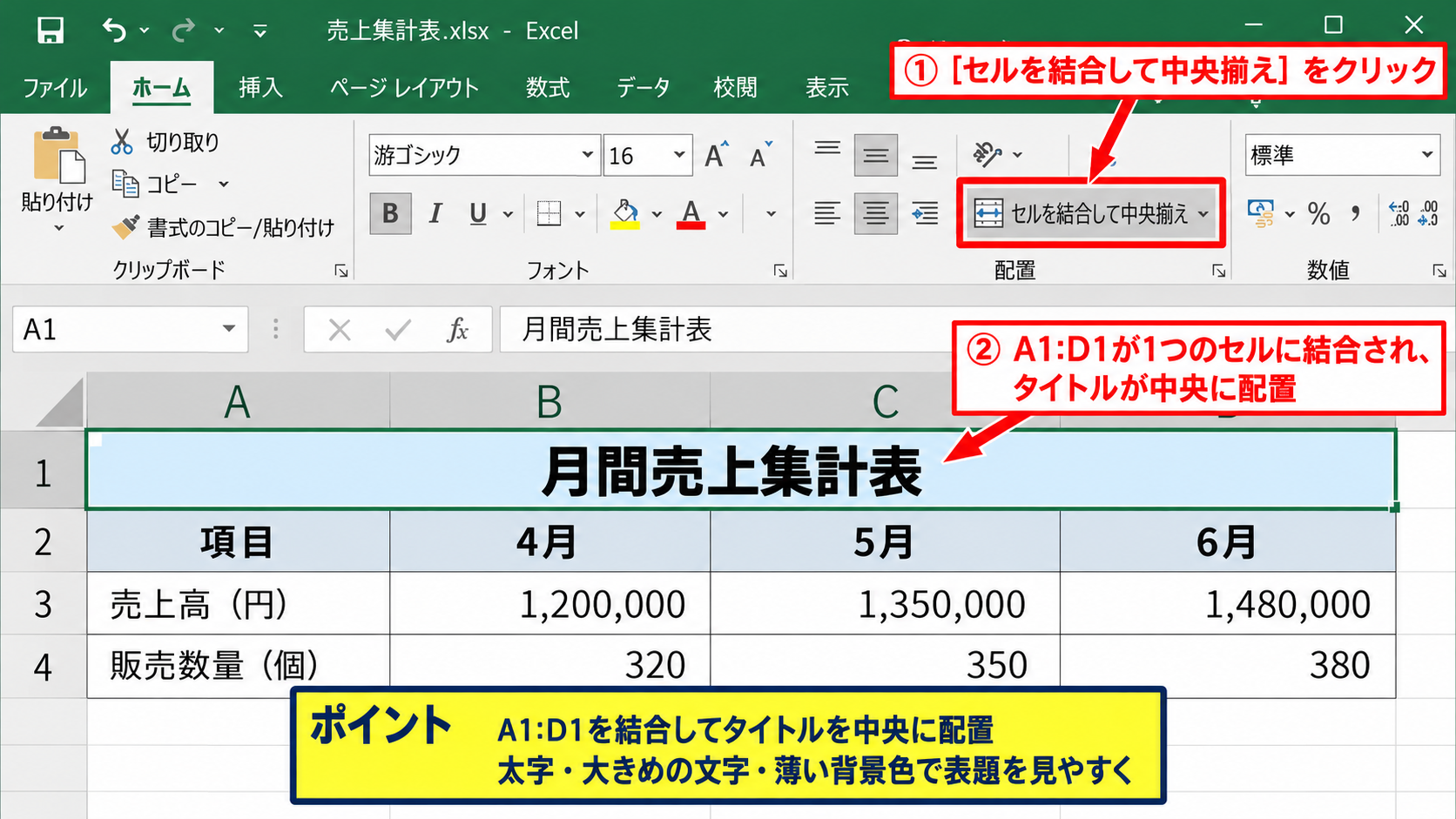Toggle Bold formatting button
Screen dimensions: 1456x819
pos(390,213)
